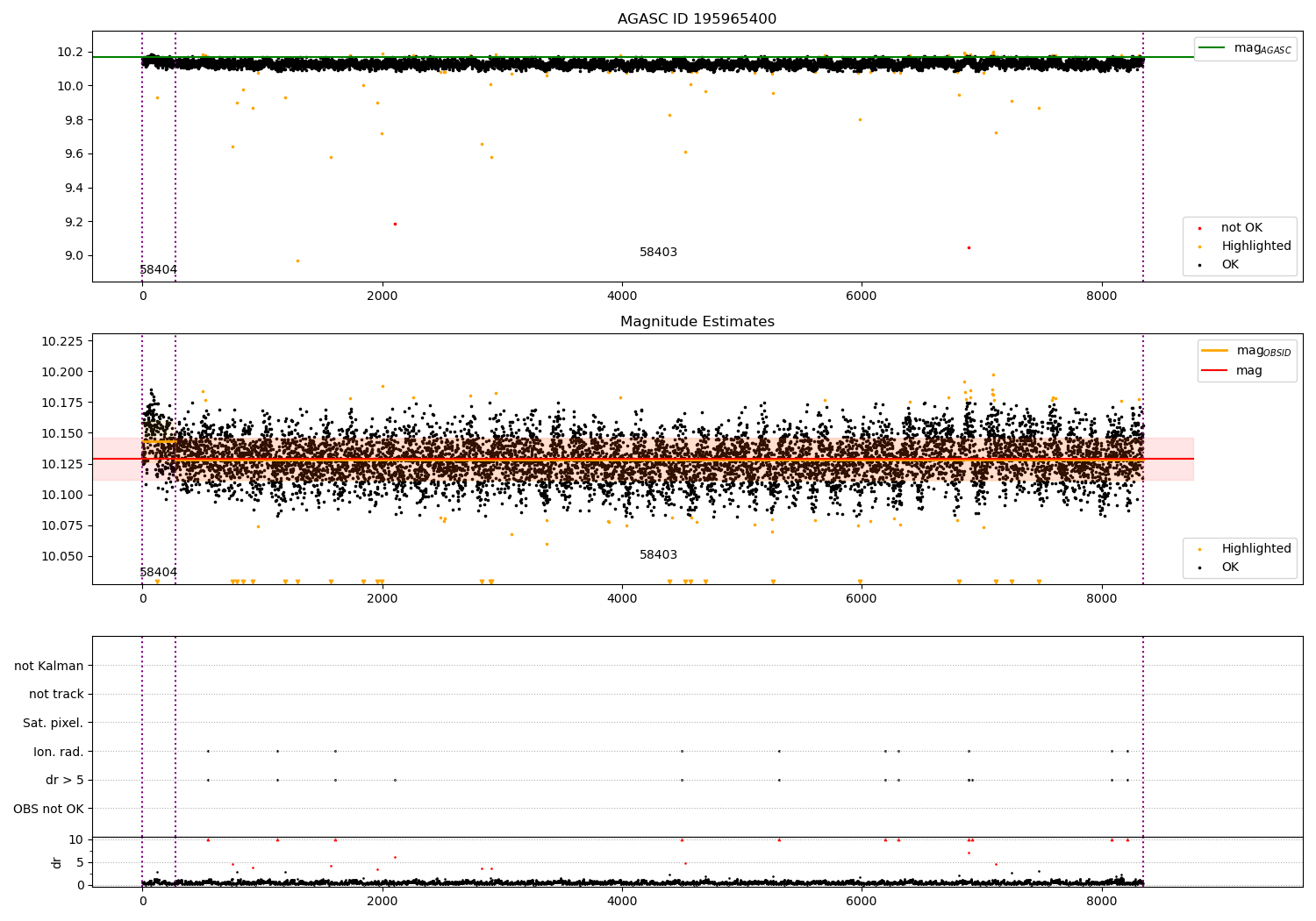Click the 9.6 y-axis tick in top plot
The height and width of the screenshot is (921, 1316).
point(74,154)
